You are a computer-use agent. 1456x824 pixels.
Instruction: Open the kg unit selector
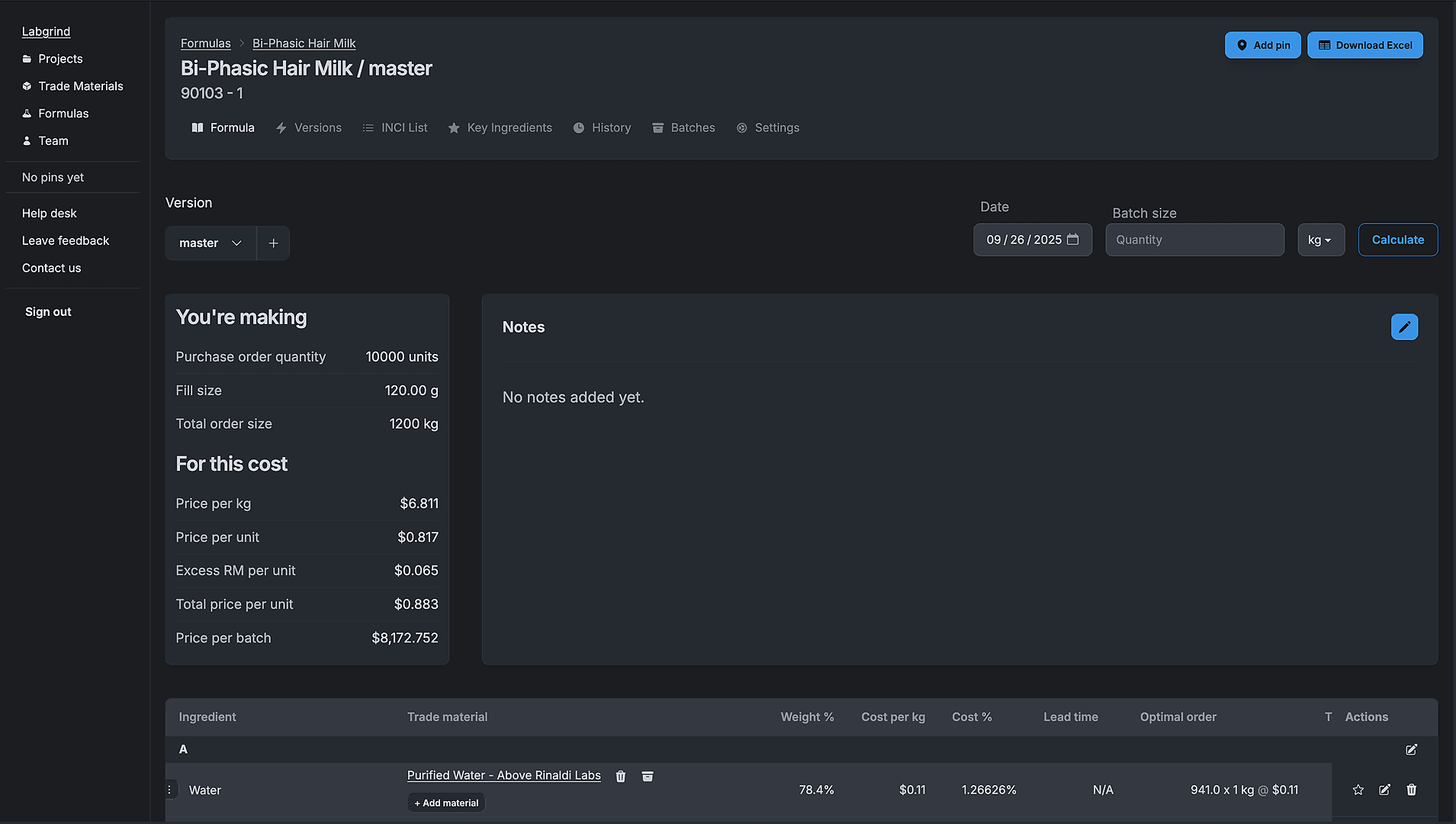pos(1320,240)
